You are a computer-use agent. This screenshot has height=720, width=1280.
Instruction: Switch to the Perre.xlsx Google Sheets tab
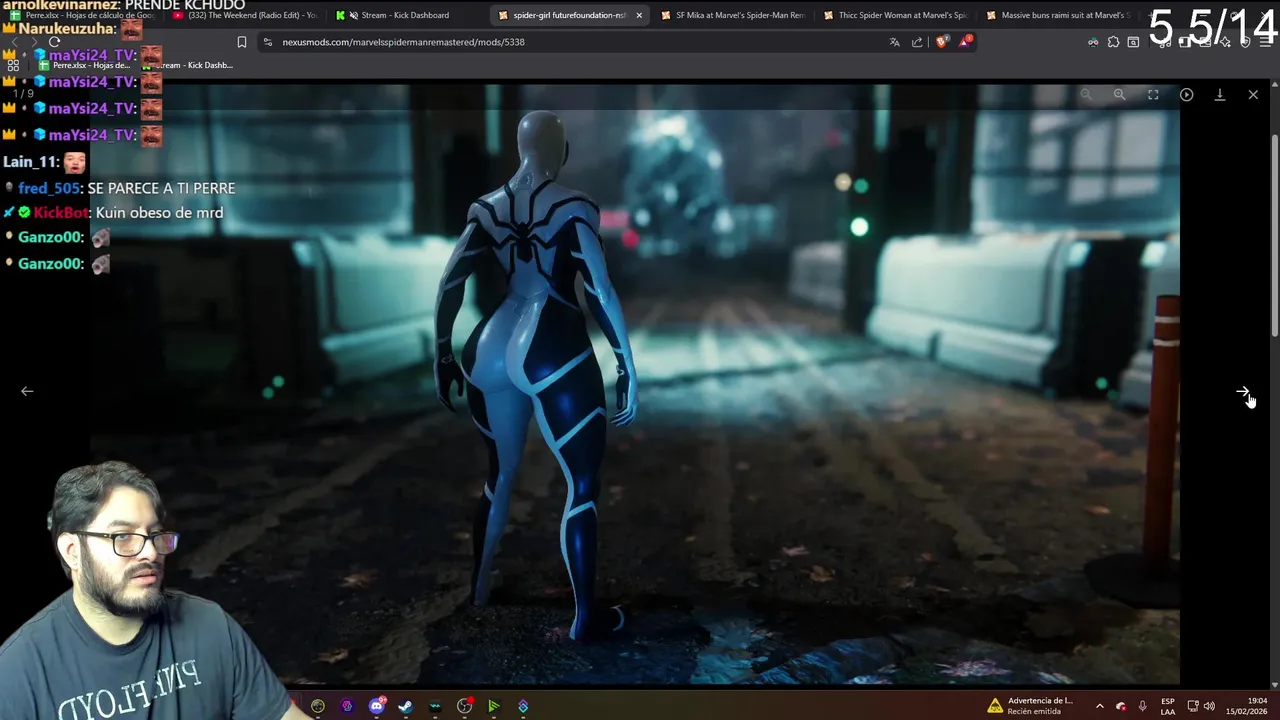[x=82, y=15]
